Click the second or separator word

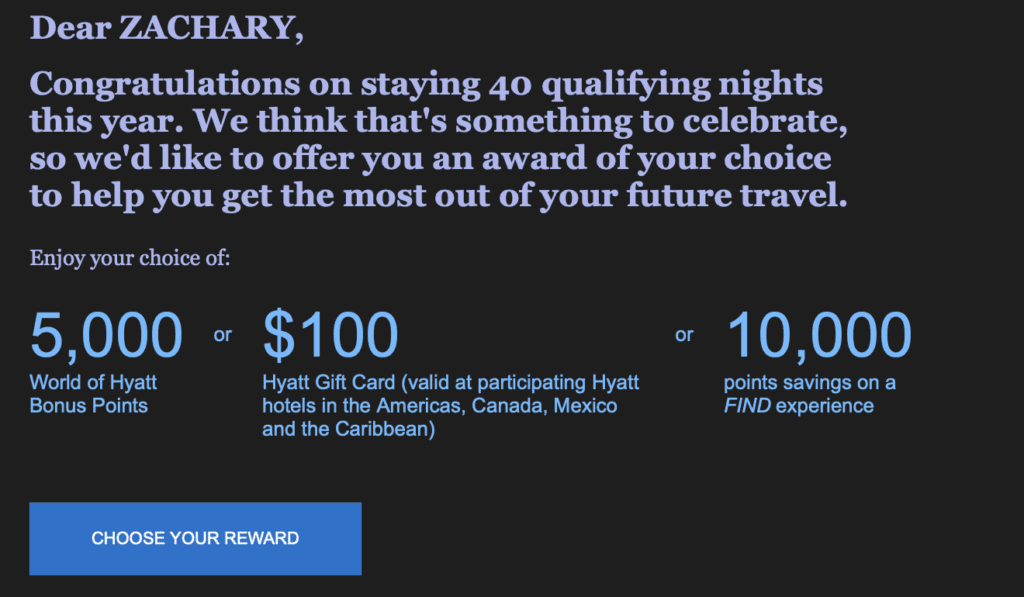tap(684, 335)
